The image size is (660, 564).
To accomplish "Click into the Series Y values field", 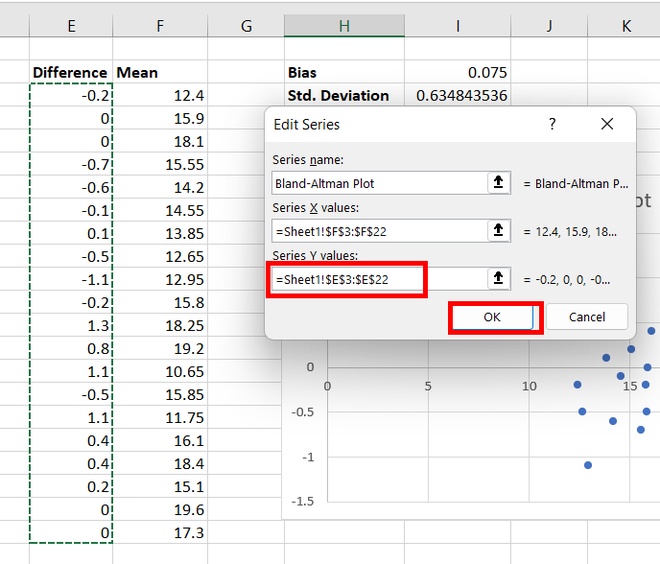I will (x=380, y=279).
